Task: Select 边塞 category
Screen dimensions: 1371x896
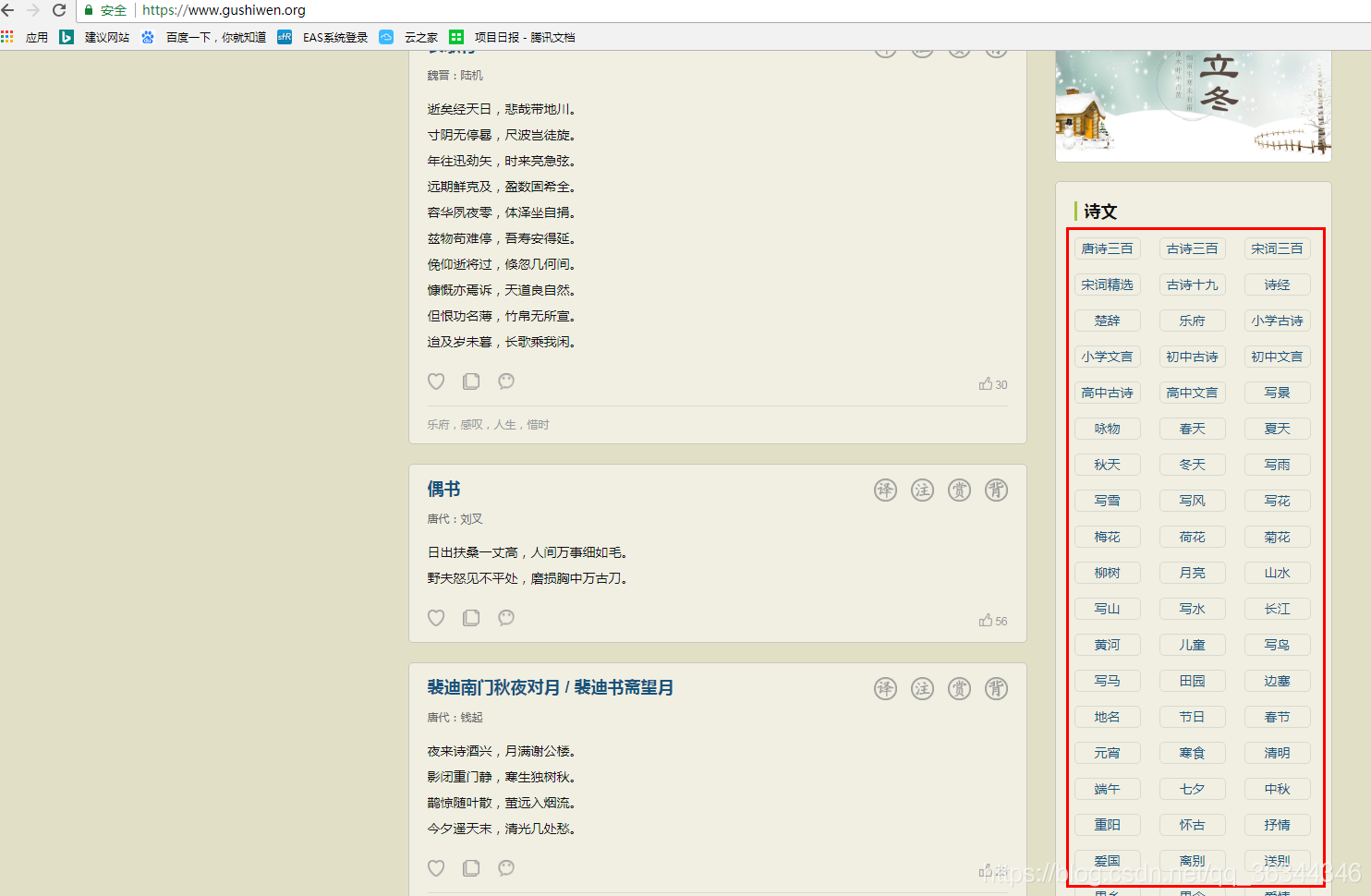Action: [1278, 681]
